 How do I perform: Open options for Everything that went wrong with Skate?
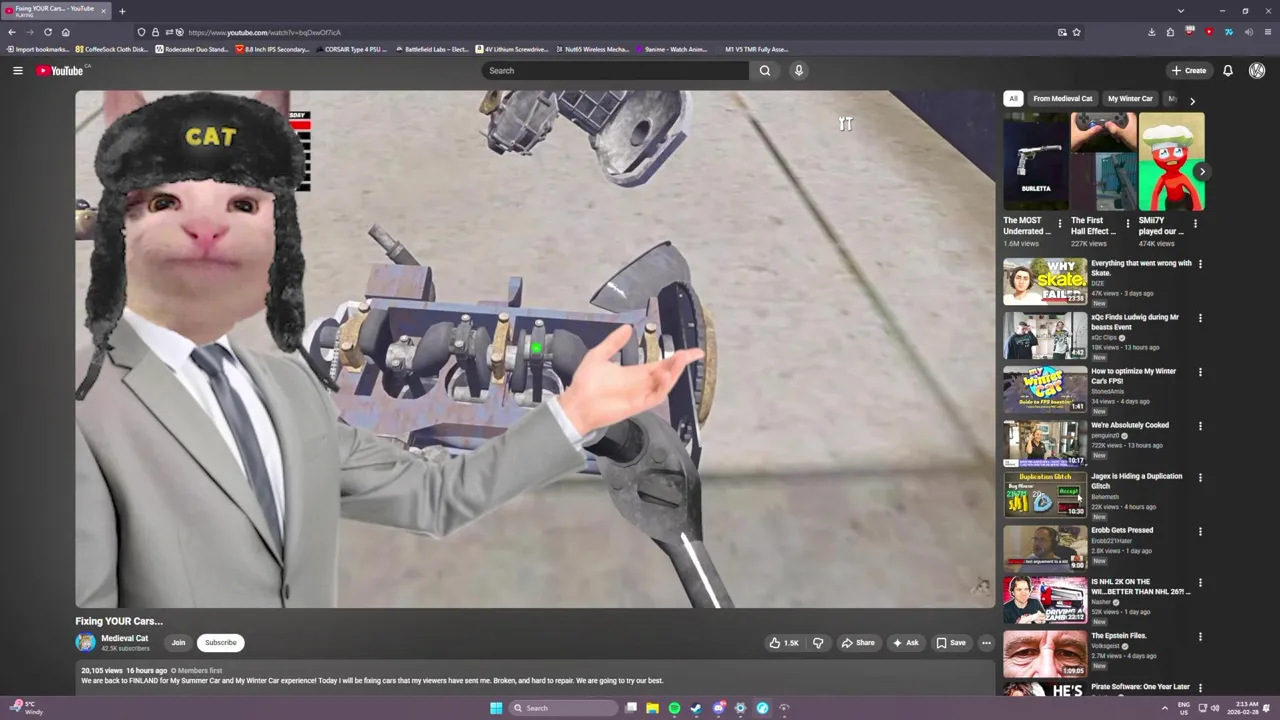coord(1200,264)
